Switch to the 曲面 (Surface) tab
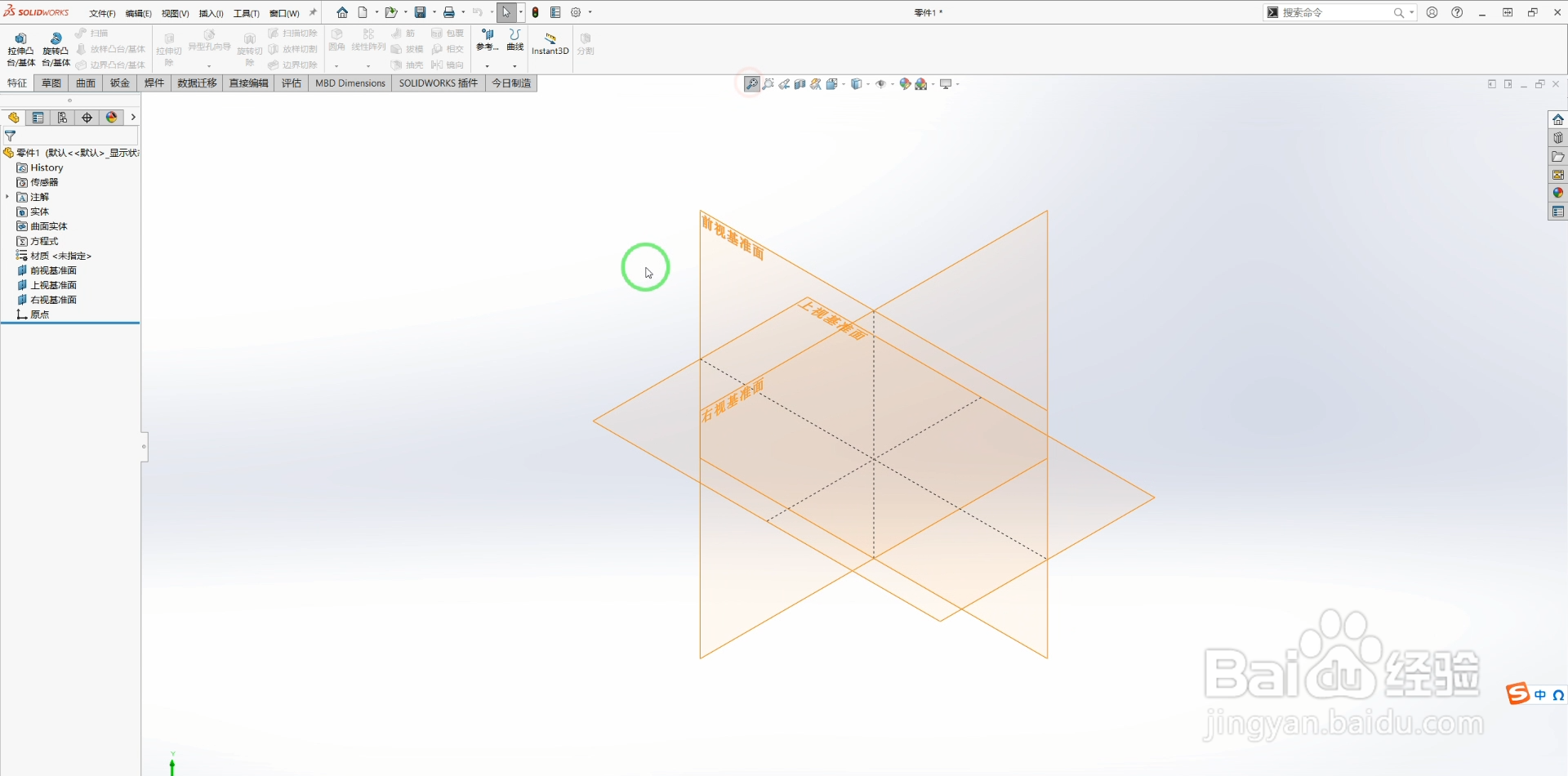This screenshot has width=1568, height=776. pos(86,83)
